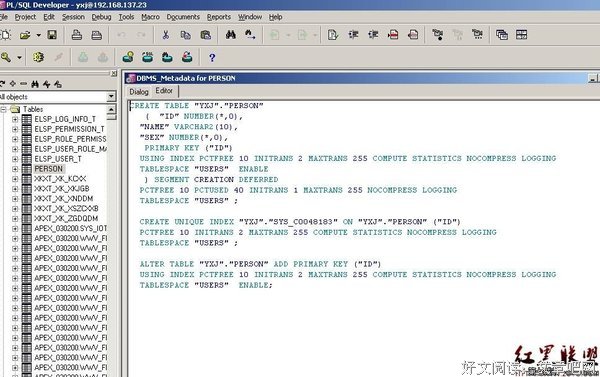Click the Copy icon in toolbar
This screenshot has width=600, height=377.
[186, 35]
